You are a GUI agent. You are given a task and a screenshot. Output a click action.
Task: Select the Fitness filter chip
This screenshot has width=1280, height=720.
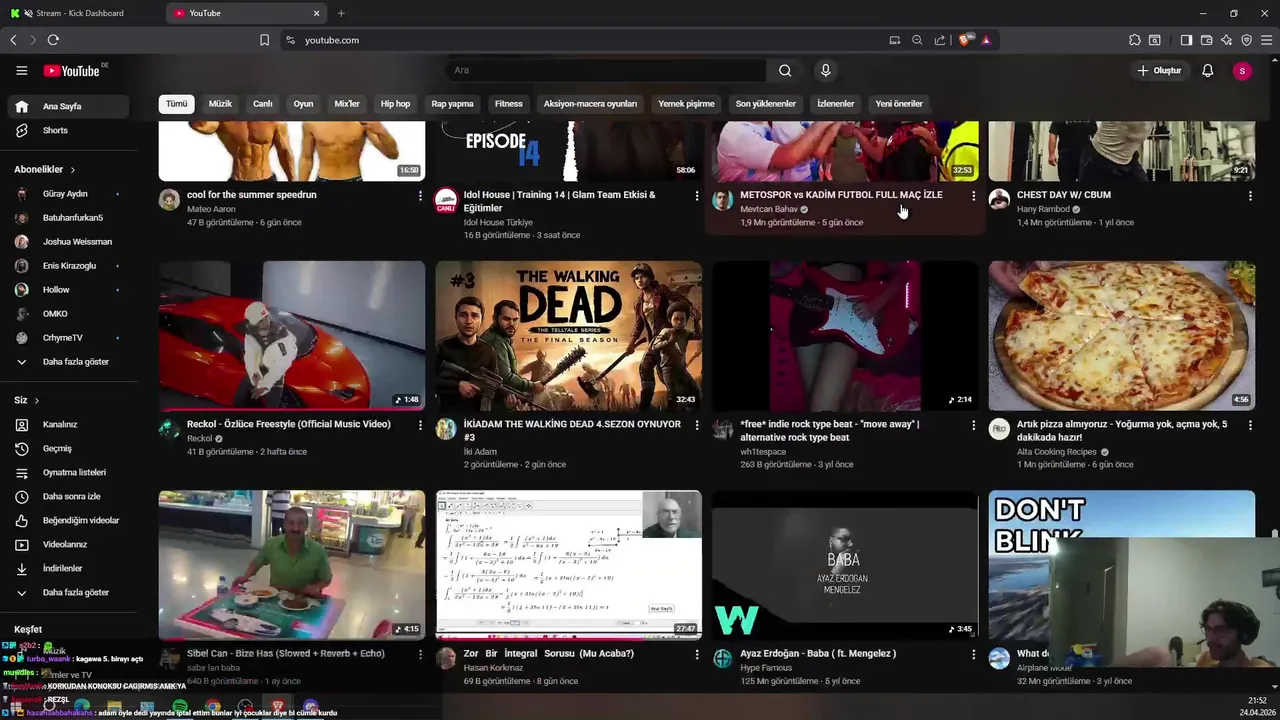coord(508,104)
